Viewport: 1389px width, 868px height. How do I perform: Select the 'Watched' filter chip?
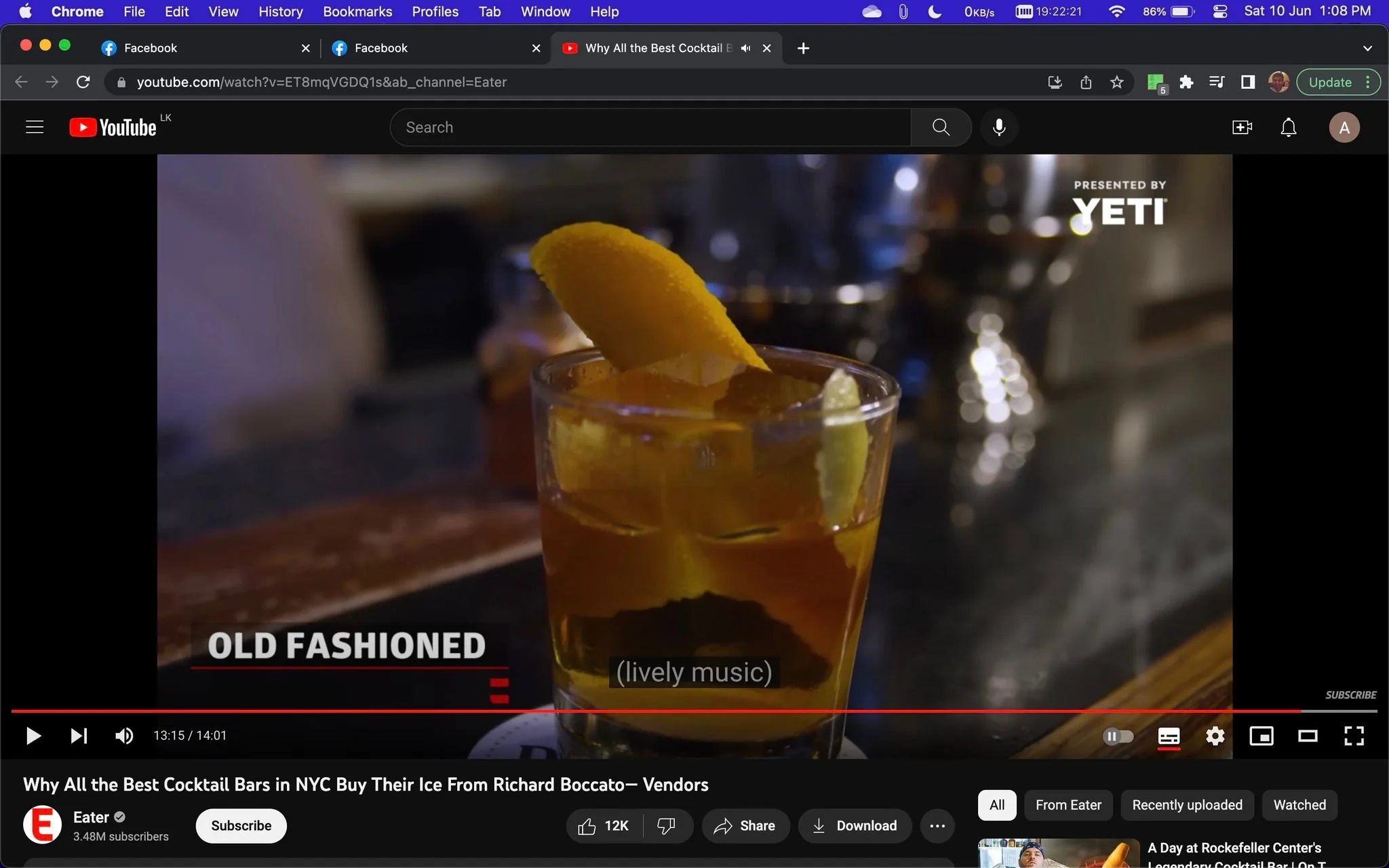pyautogui.click(x=1299, y=805)
